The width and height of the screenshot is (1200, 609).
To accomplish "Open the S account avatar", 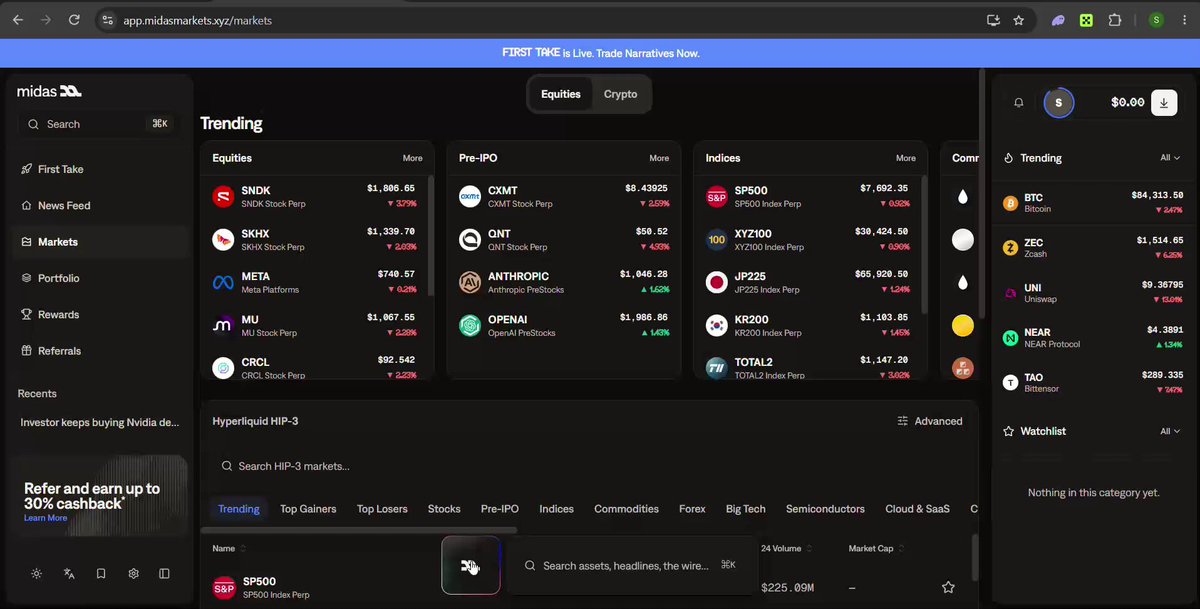I will (x=1059, y=102).
